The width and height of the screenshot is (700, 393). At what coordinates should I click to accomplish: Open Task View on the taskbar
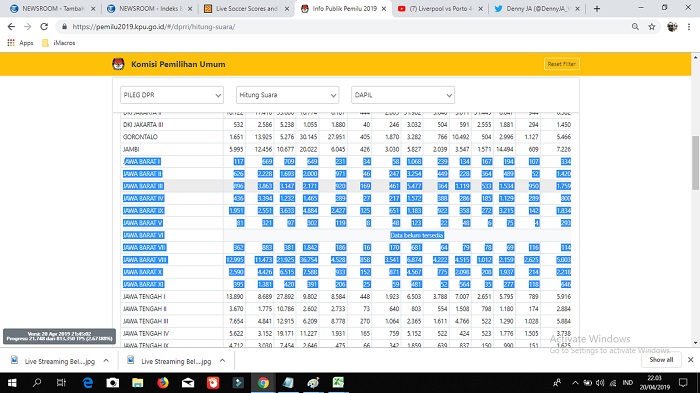point(61,383)
